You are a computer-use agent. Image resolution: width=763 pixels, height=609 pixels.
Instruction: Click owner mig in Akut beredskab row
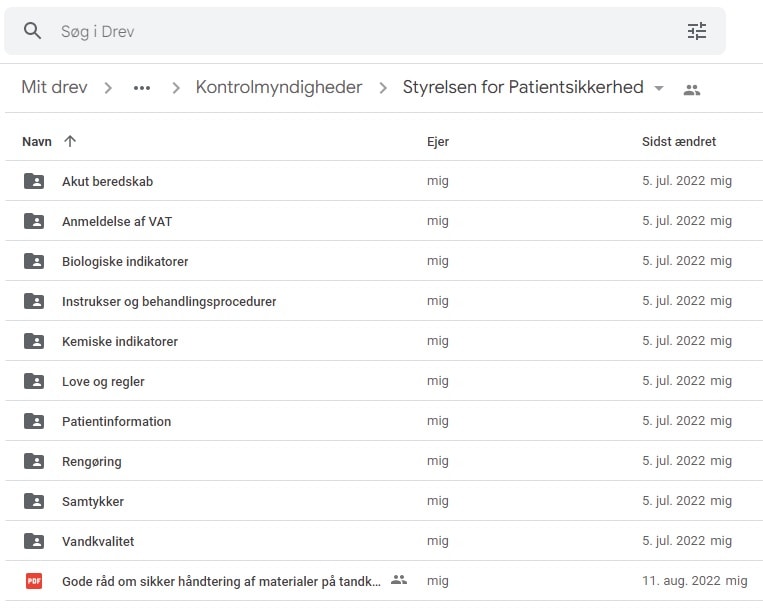[x=438, y=181]
